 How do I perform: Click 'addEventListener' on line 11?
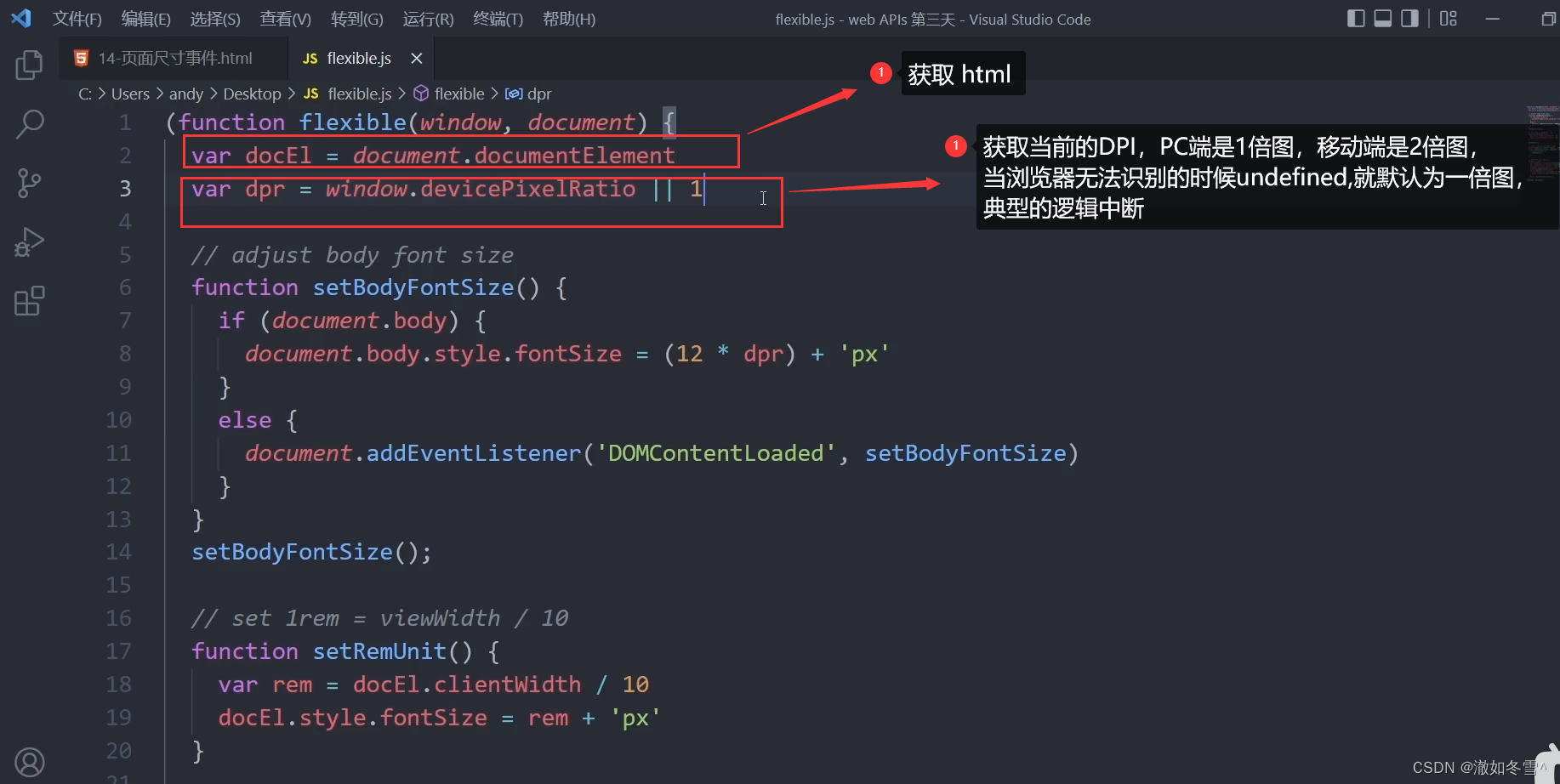point(474,453)
